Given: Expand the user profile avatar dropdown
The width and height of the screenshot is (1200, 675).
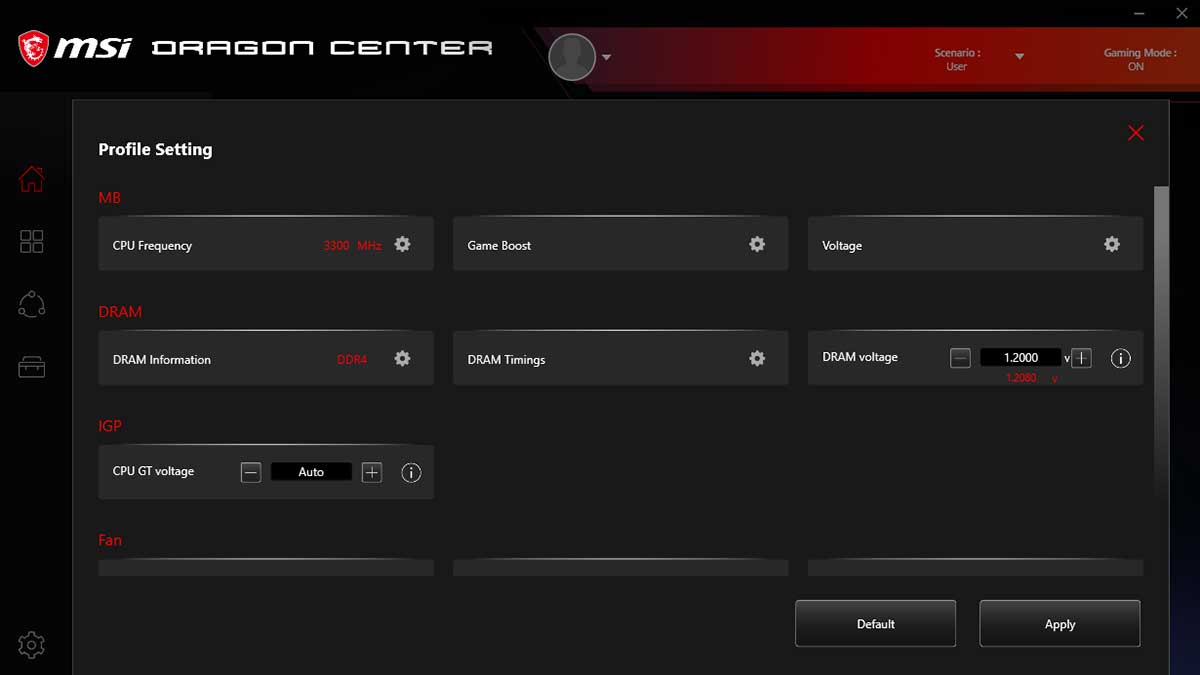Looking at the screenshot, I should 606,58.
